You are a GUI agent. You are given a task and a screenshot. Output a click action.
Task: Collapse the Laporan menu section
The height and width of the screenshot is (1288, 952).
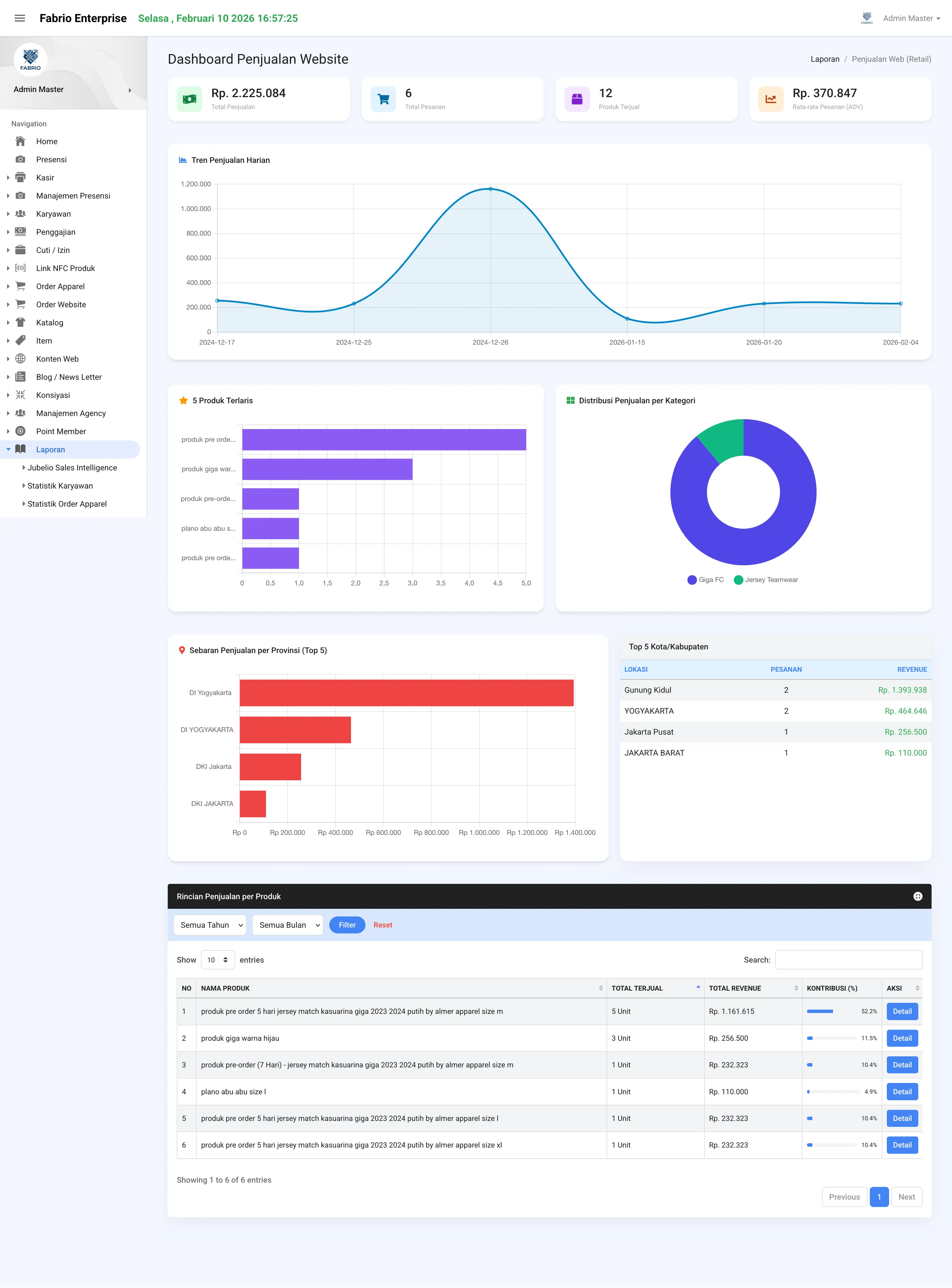pyautogui.click(x=51, y=449)
